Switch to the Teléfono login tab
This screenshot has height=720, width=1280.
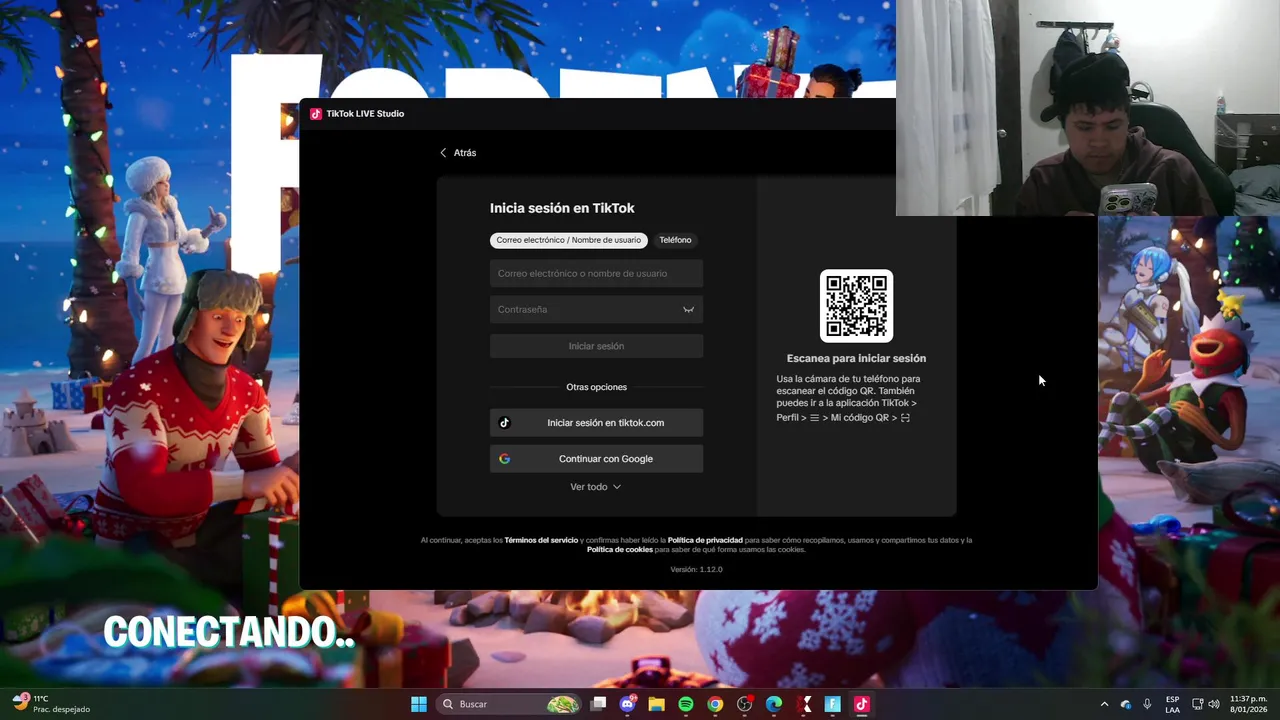coord(675,240)
